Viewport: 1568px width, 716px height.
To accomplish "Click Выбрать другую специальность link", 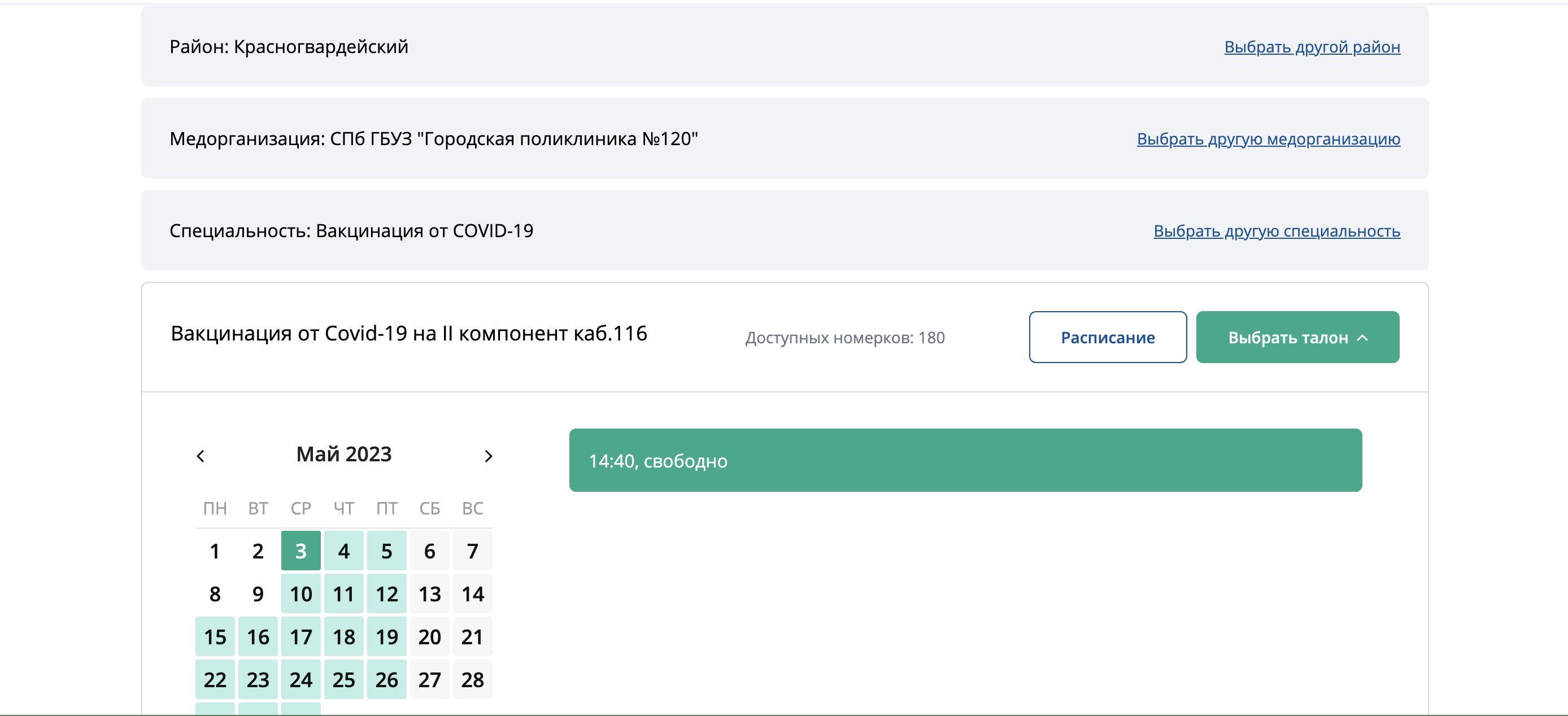I will [x=1277, y=231].
